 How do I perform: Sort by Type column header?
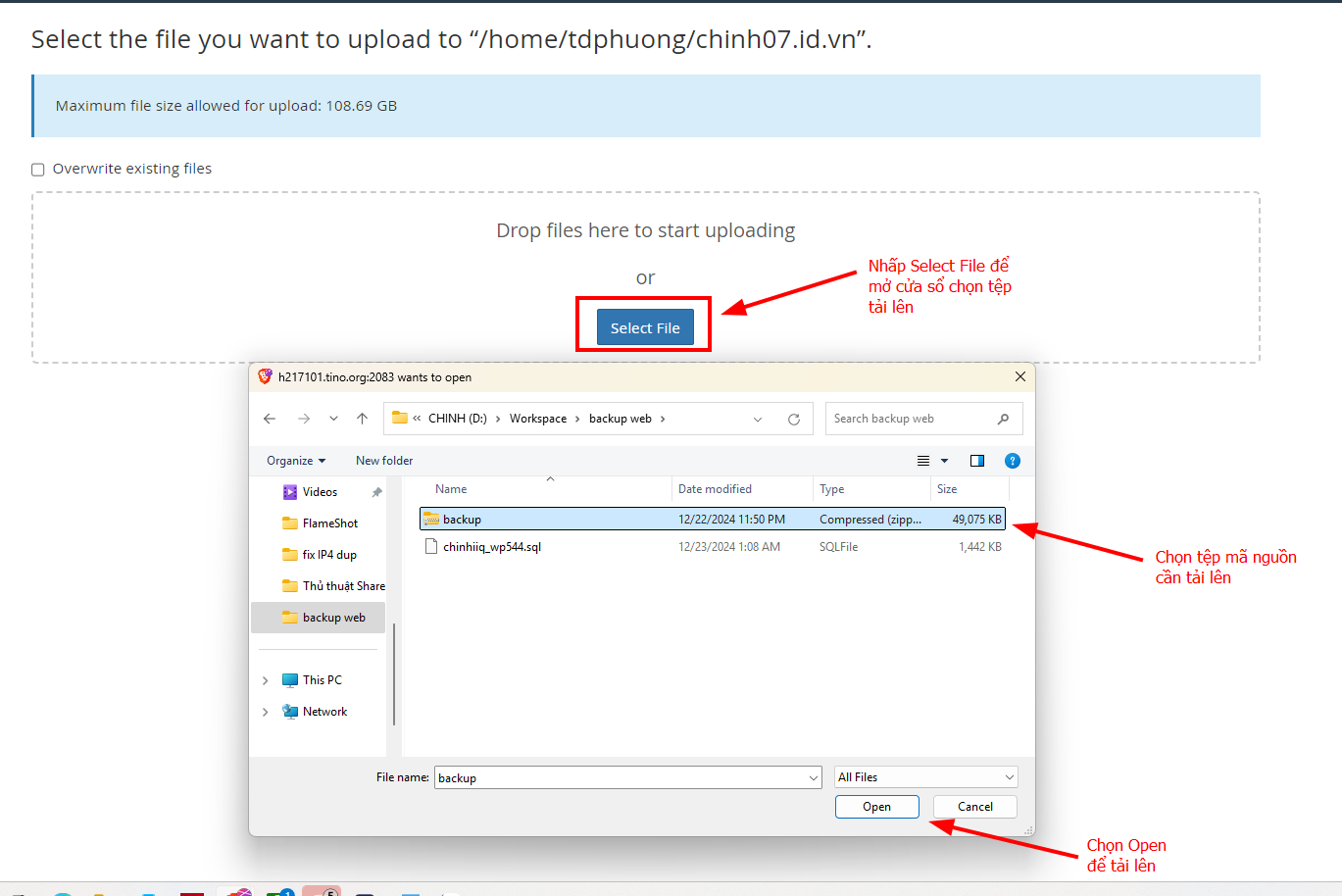[x=832, y=489]
